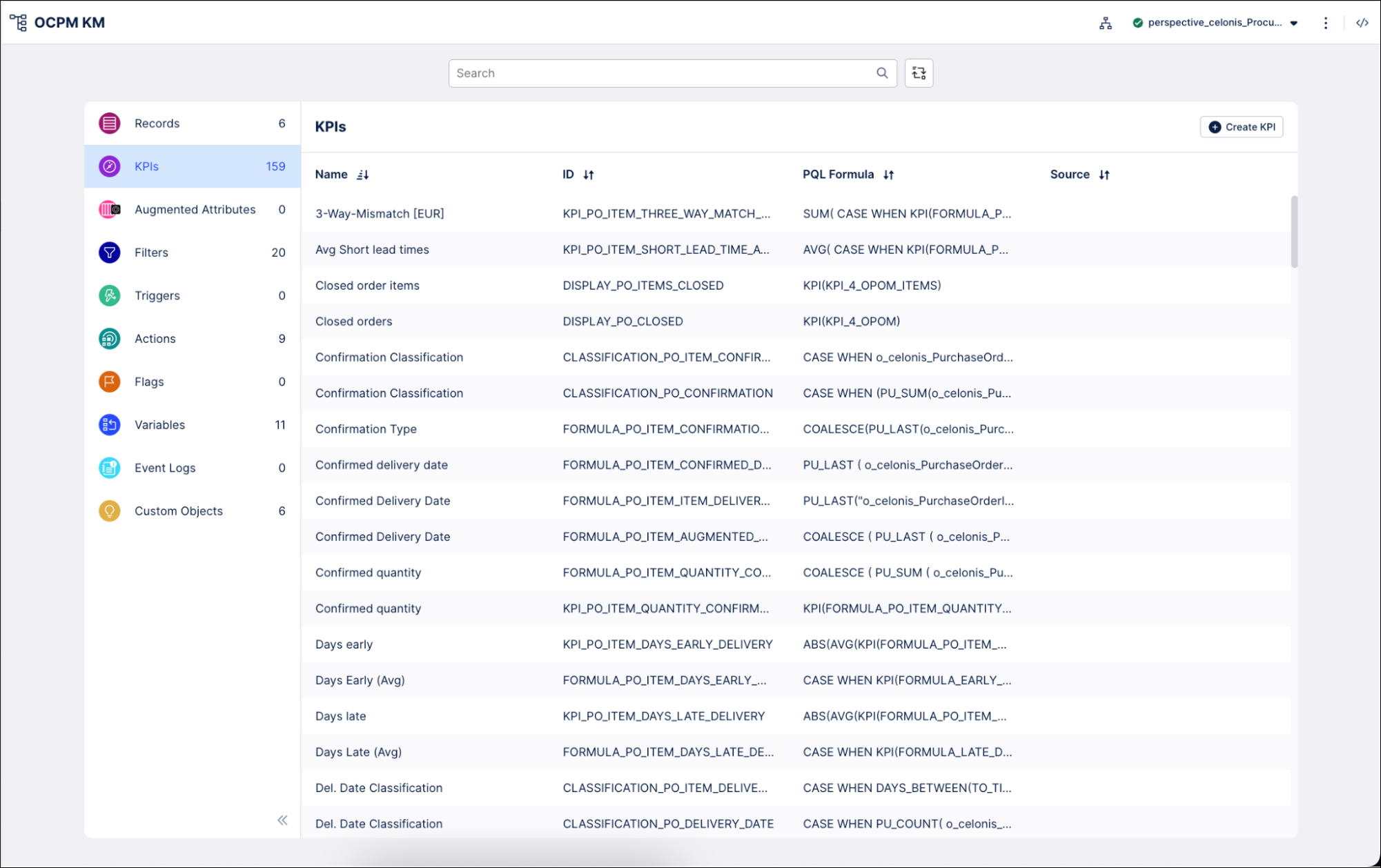1381x868 pixels.
Task: Click the Source column header text
Action: [1070, 175]
